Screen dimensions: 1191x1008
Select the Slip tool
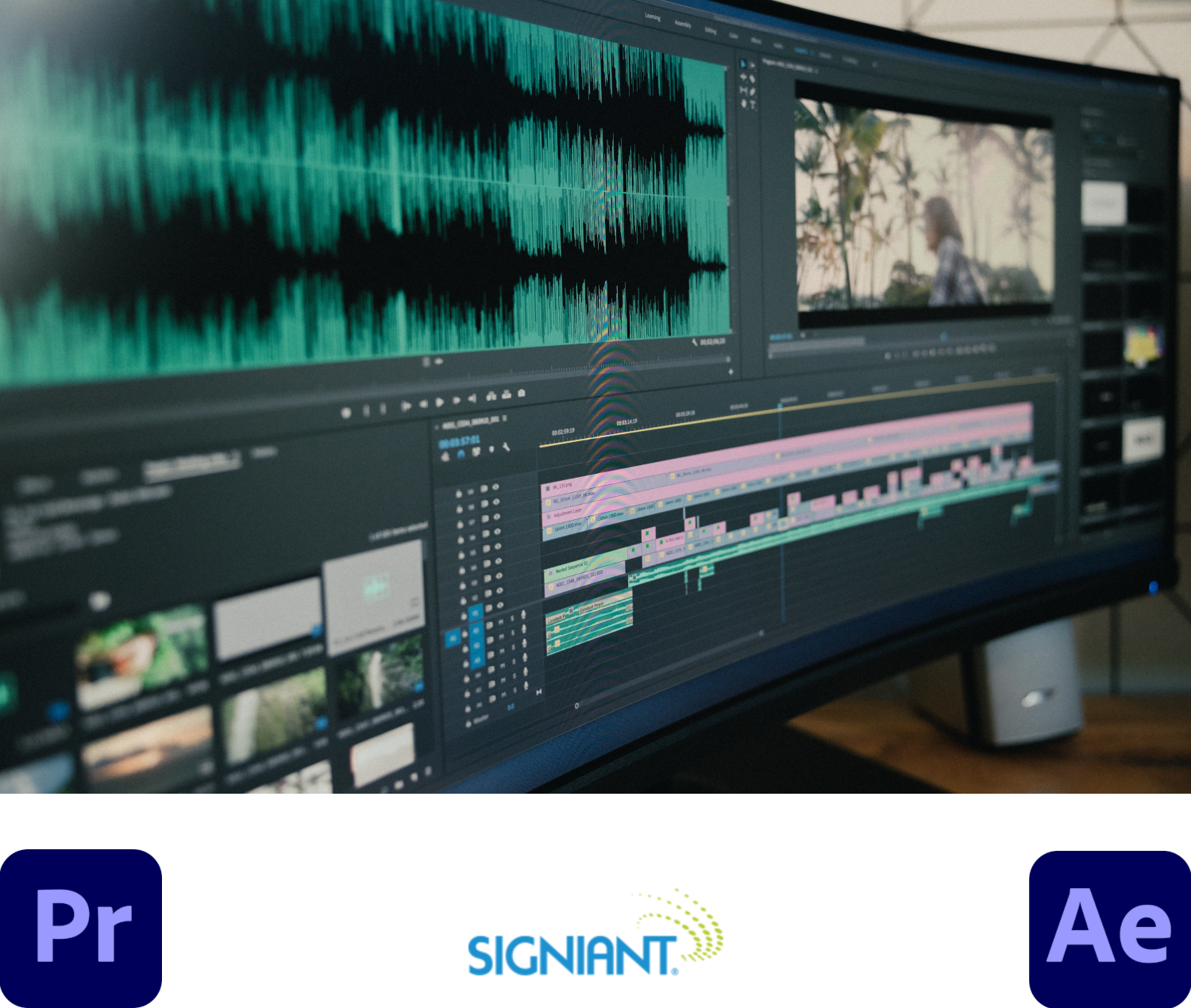[743, 90]
